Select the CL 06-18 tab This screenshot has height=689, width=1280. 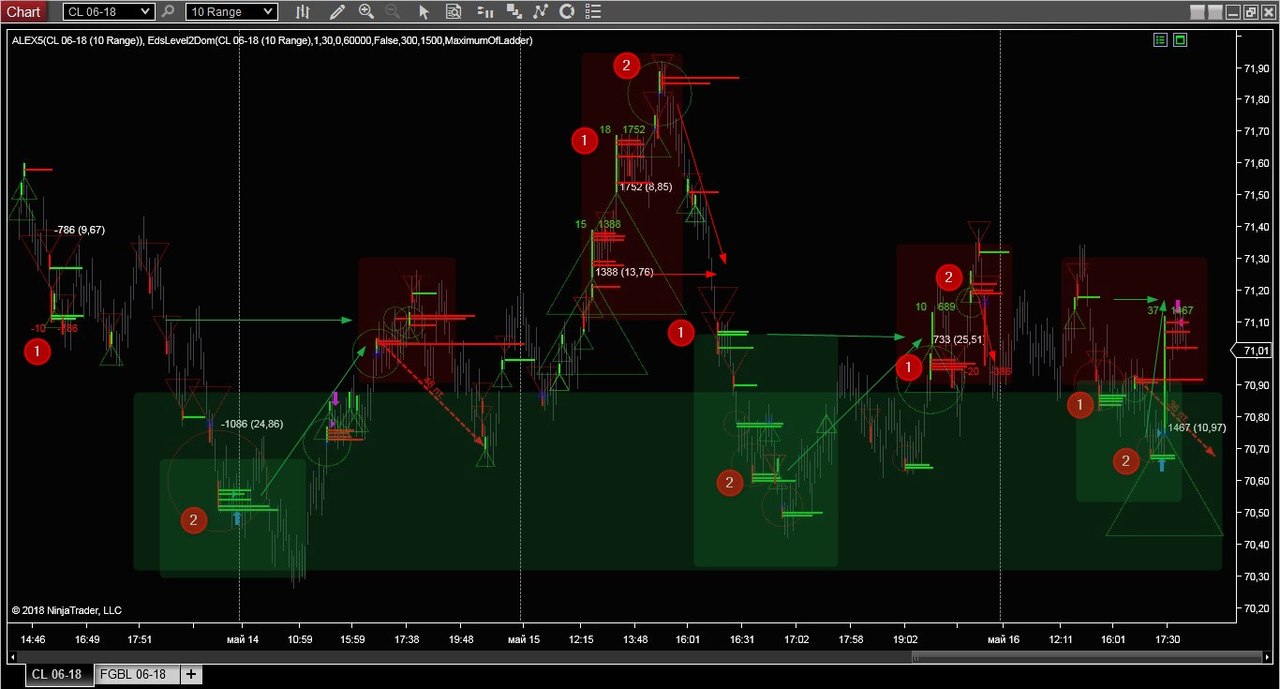click(x=56, y=675)
